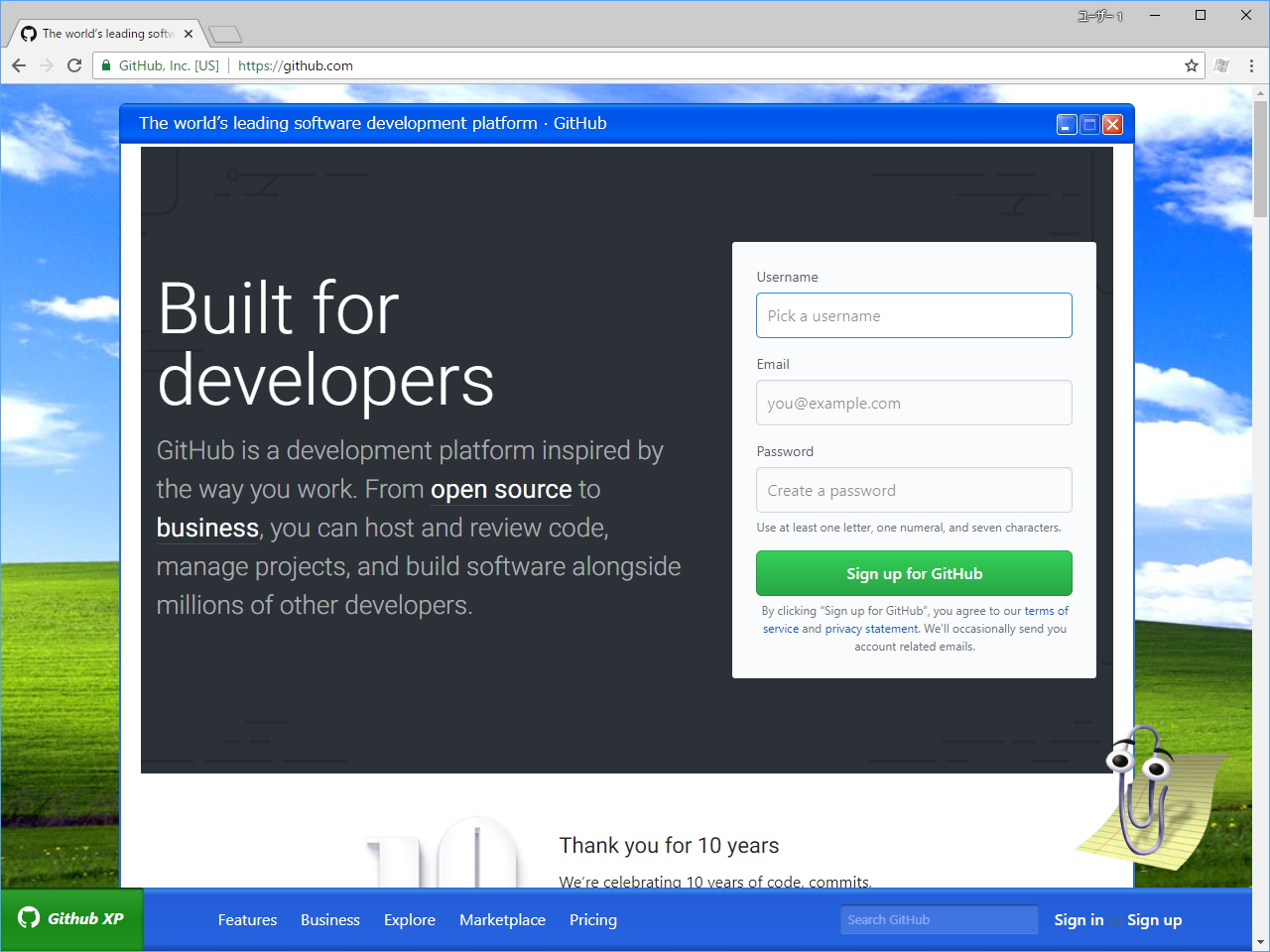1270x952 pixels.
Task: Follow the open source link
Action: coord(501,490)
